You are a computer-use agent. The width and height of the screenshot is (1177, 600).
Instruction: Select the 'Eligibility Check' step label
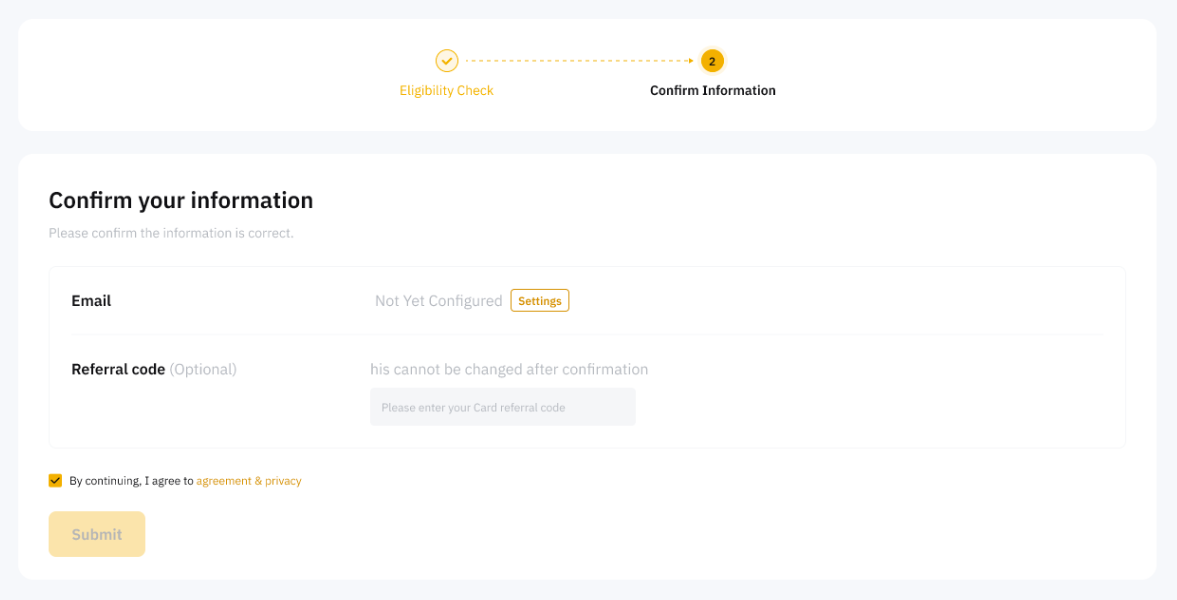(446, 90)
